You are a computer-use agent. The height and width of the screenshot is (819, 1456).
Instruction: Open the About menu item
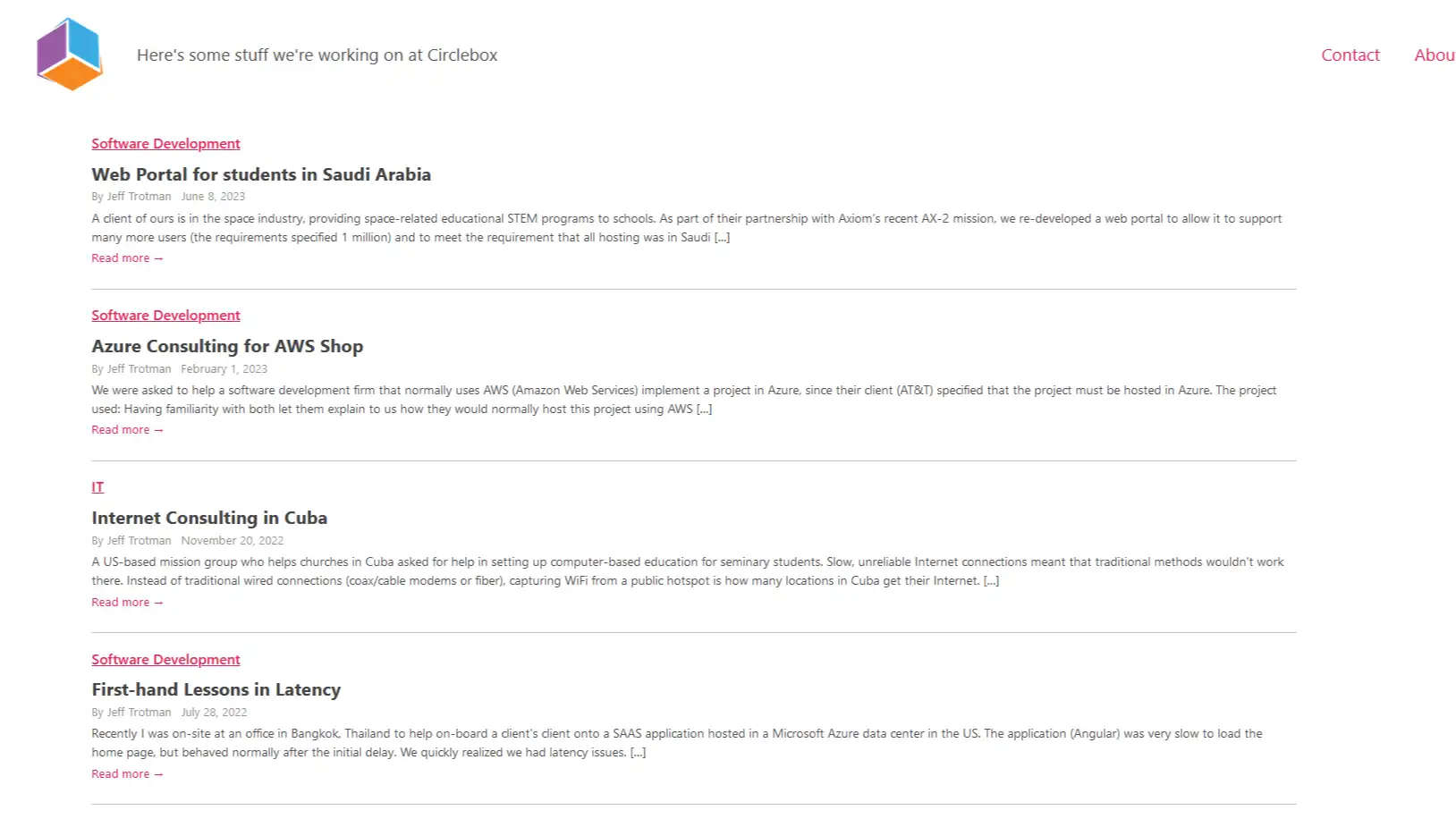tap(1435, 55)
